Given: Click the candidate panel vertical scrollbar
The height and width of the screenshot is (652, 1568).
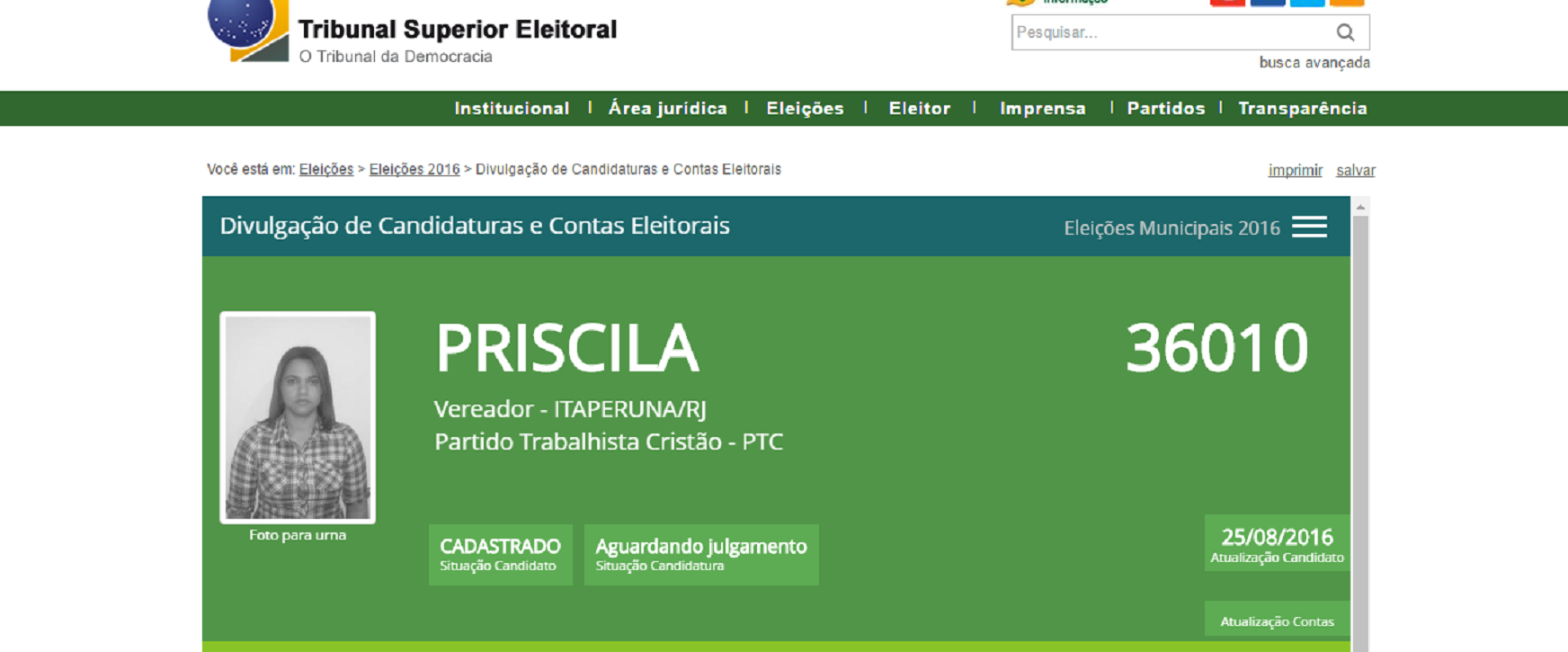Looking at the screenshot, I should coord(1360,432).
